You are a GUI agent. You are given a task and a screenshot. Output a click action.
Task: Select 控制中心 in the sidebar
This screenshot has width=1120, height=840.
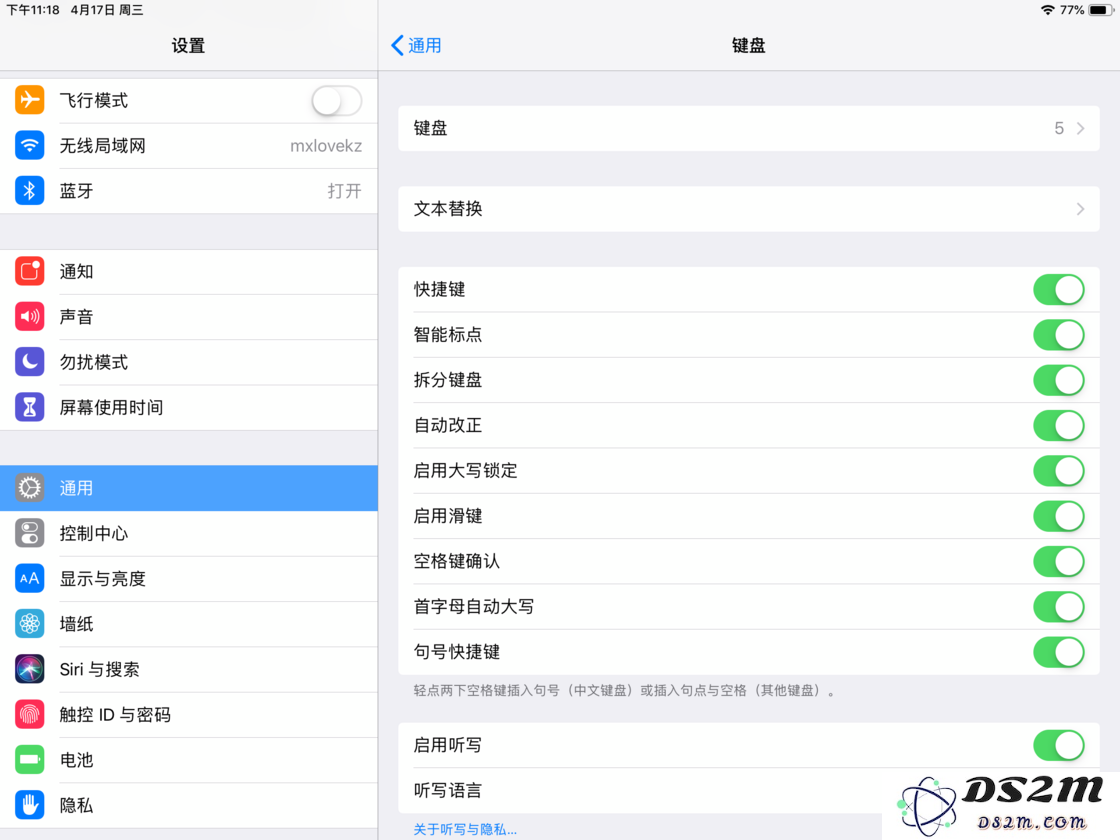(x=189, y=534)
